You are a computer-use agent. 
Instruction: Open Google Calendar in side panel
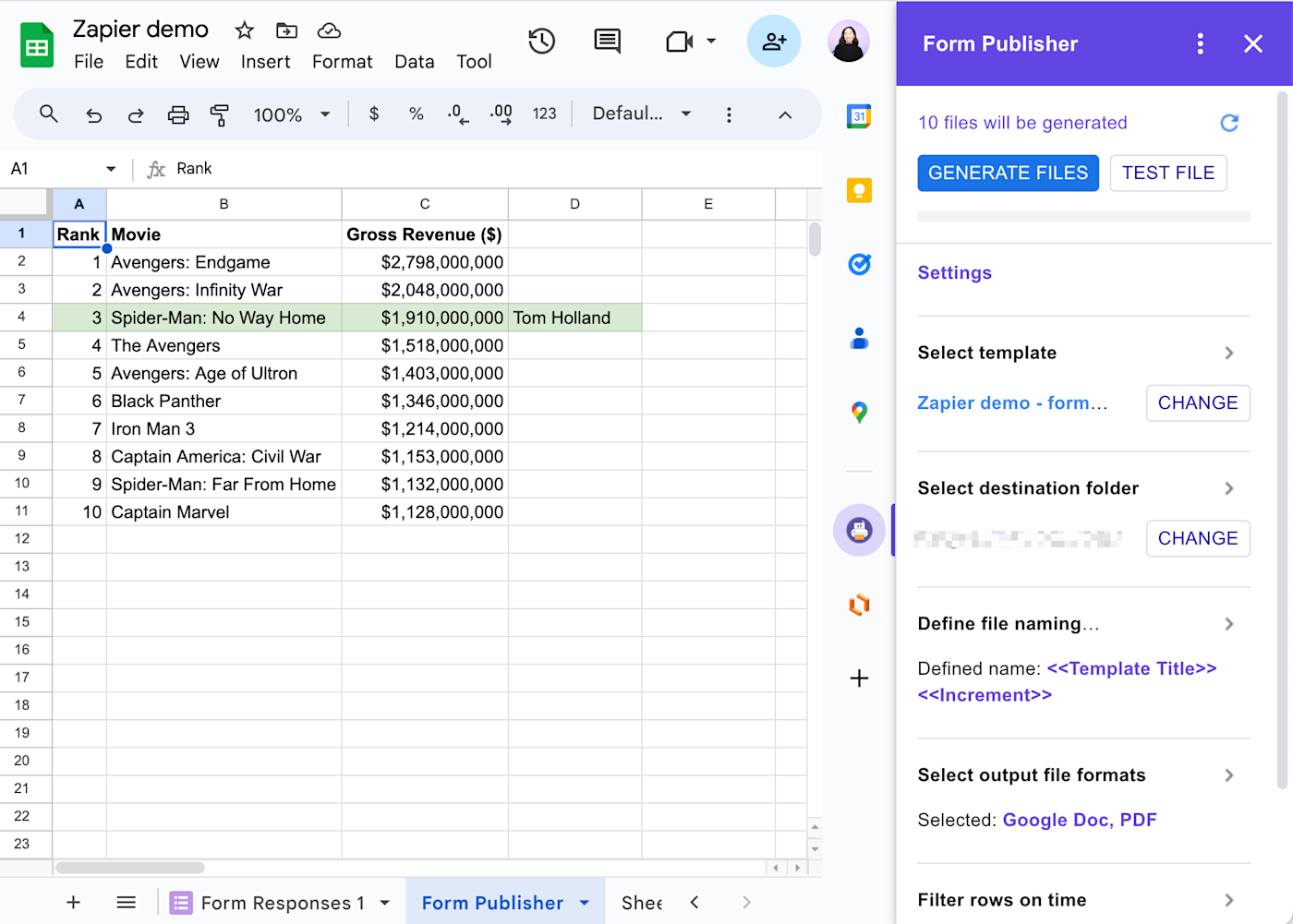pyautogui.click(x=859, y=116)
